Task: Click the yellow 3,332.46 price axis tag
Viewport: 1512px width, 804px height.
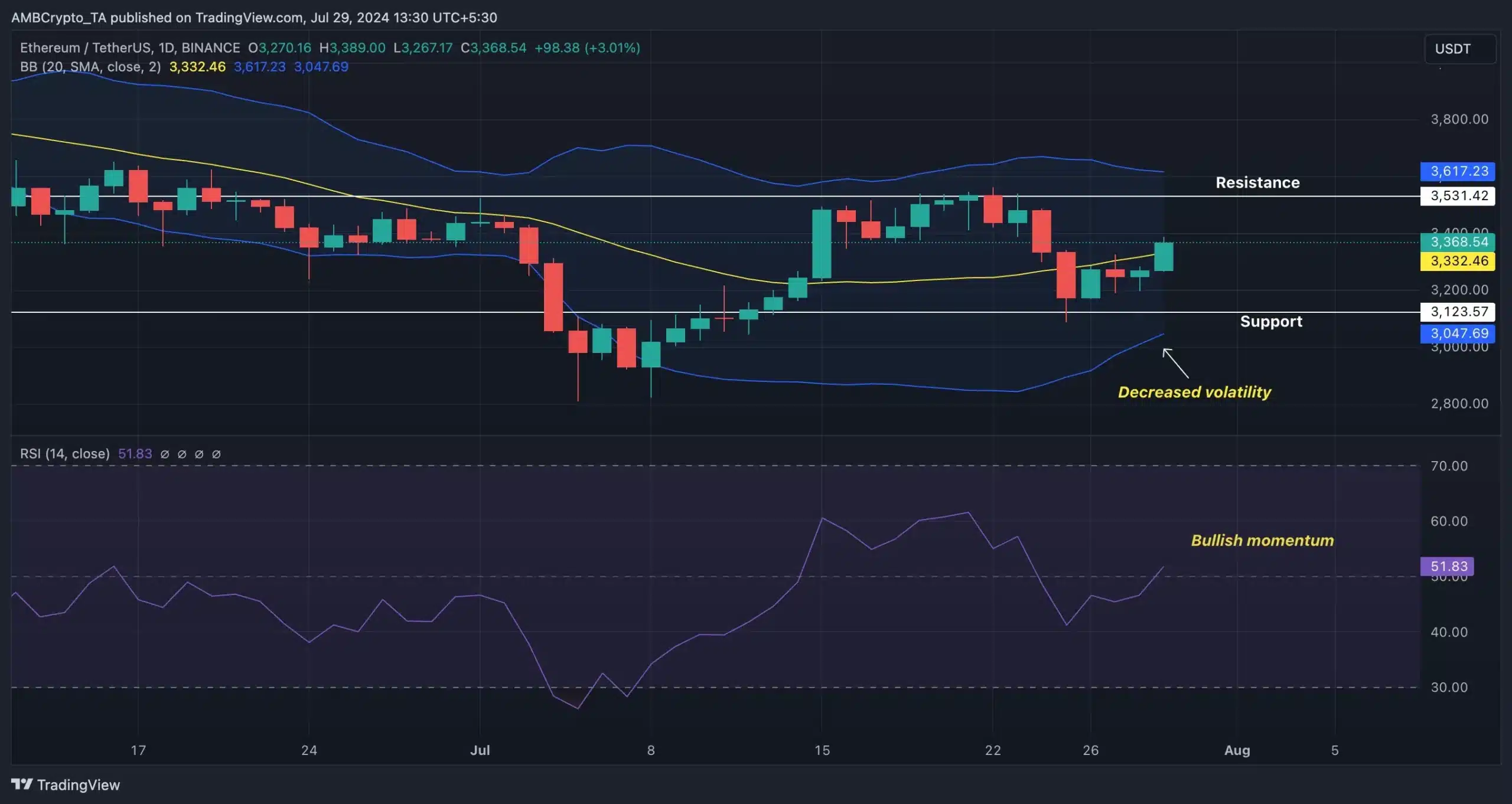Action: tap(1458, 261)
